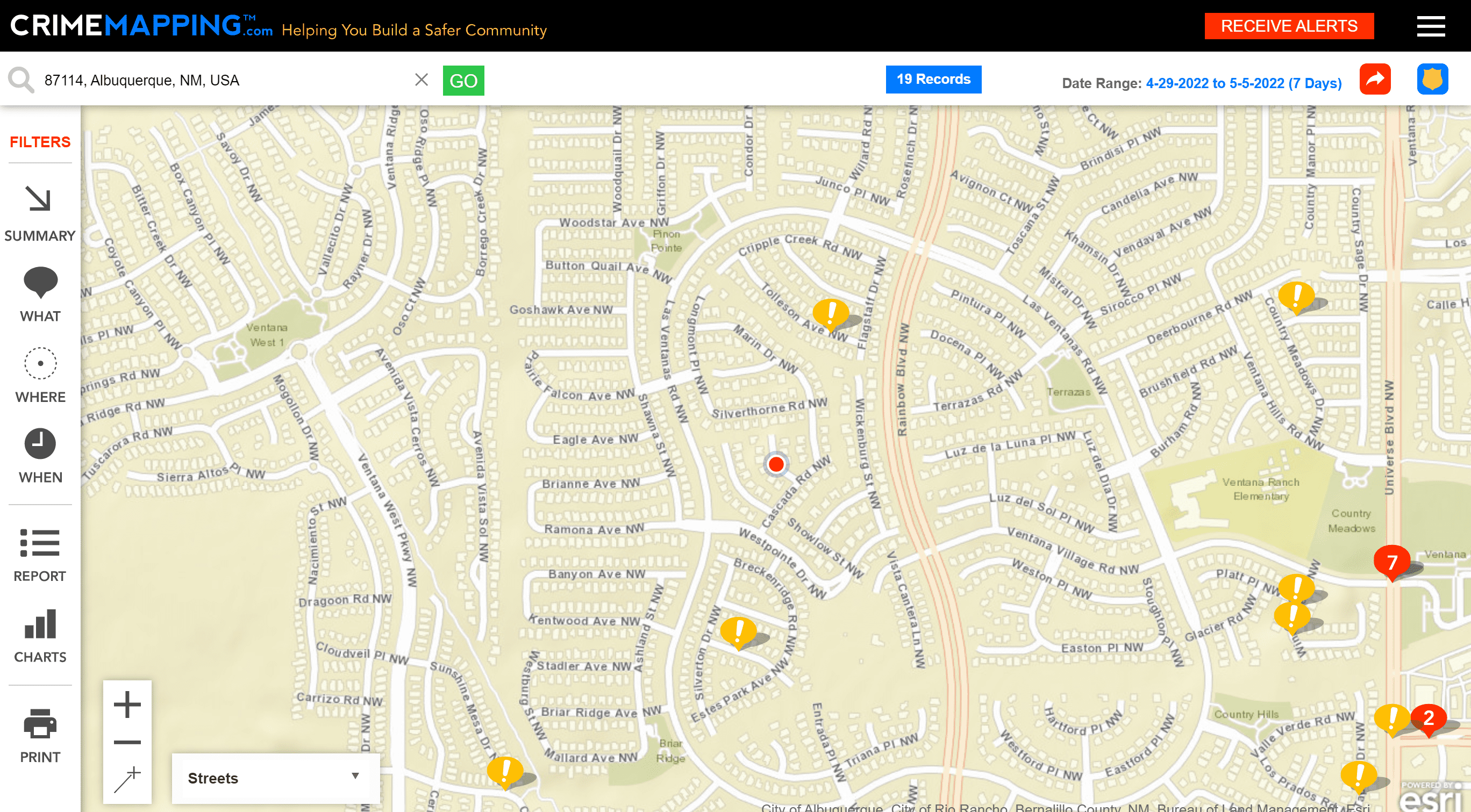Viewport: 1471px width, 812px height.
Task: Click the PRINT printer icon
Action: pos(40,723)
